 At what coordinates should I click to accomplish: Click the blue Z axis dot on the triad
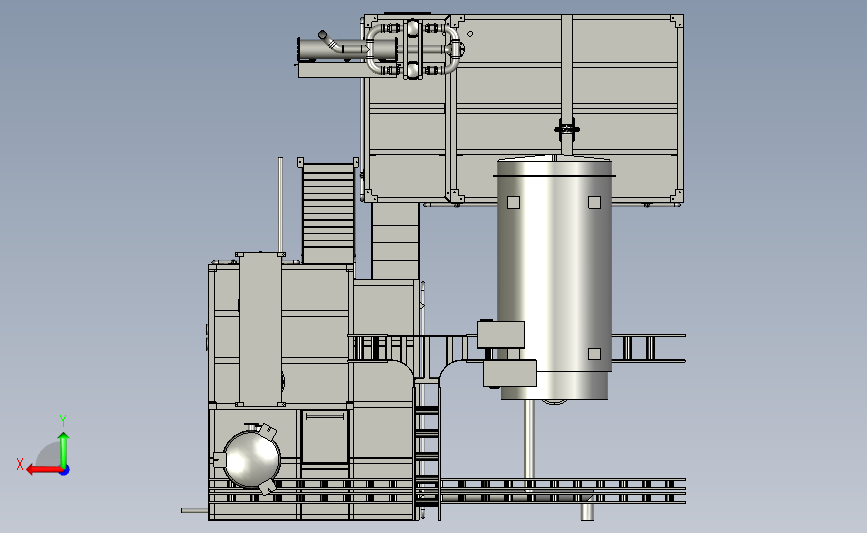click(65, 471)
